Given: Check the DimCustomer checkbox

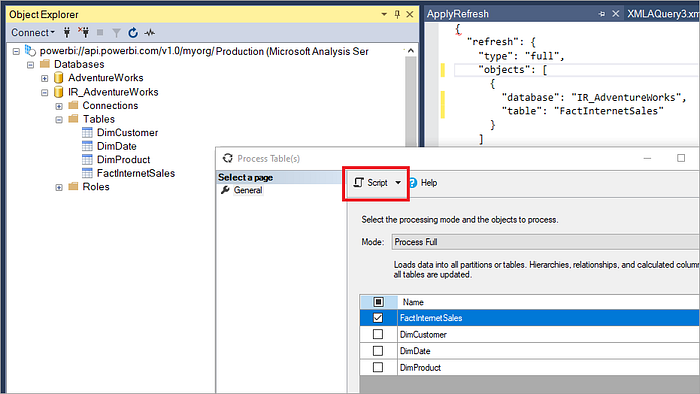Looking at the screenshot, I should (378, 334).
